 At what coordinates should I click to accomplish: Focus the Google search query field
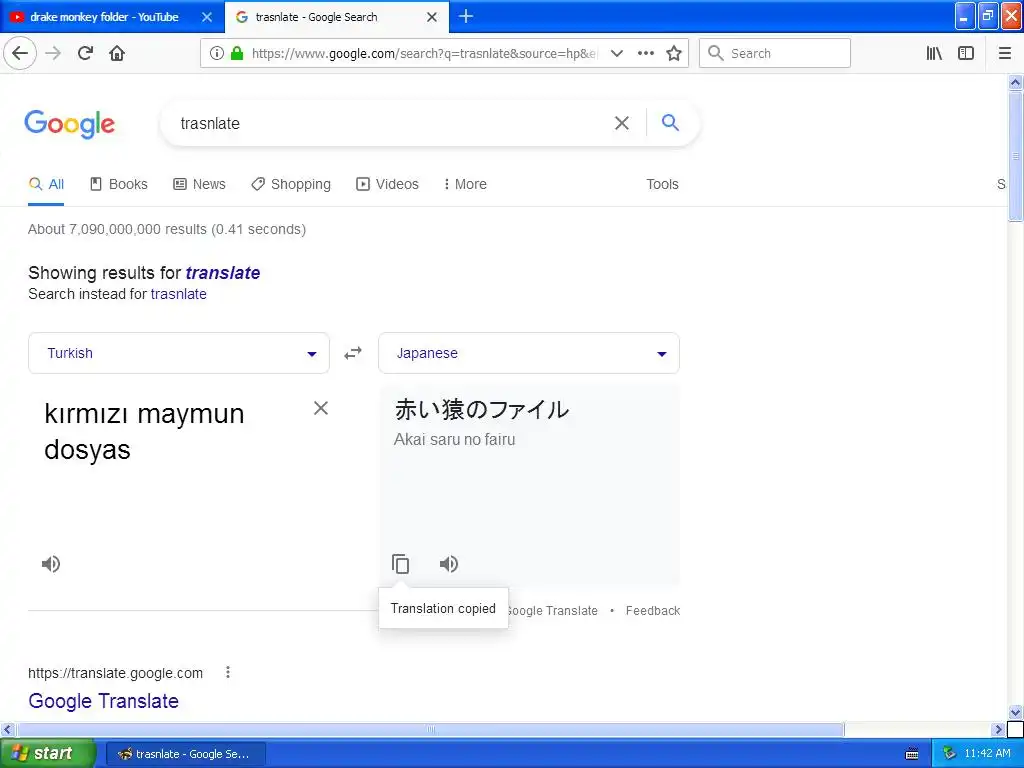tap(392, 123)
